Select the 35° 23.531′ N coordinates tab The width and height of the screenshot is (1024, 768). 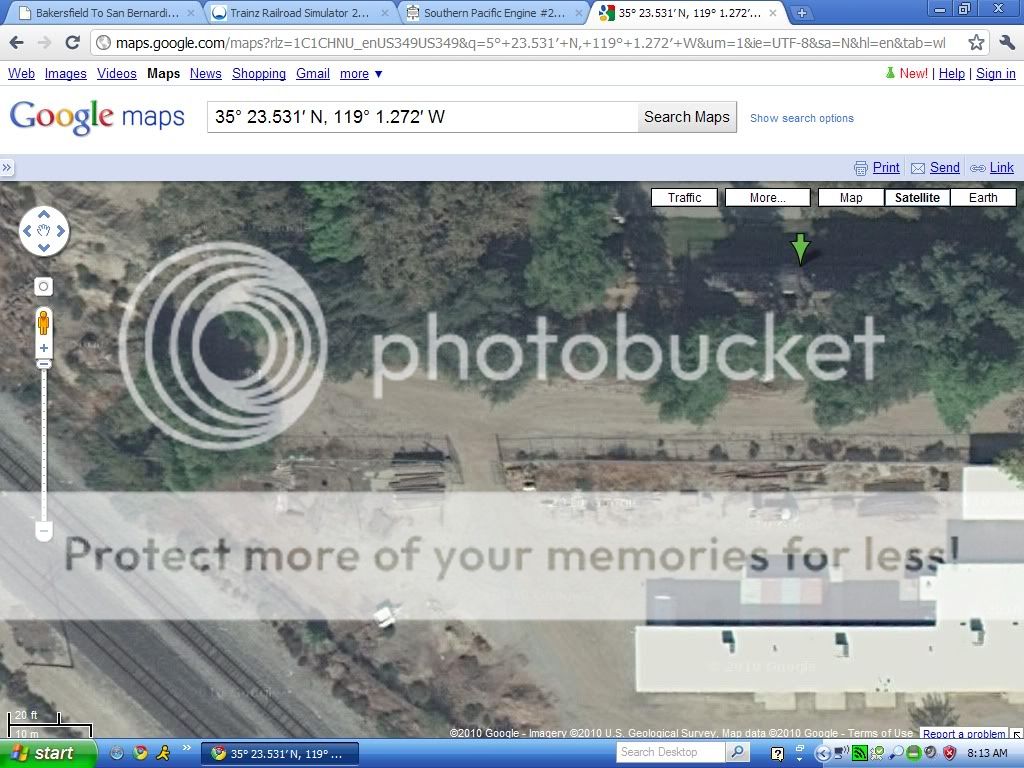pyautogui.click(x=689, y=12)
